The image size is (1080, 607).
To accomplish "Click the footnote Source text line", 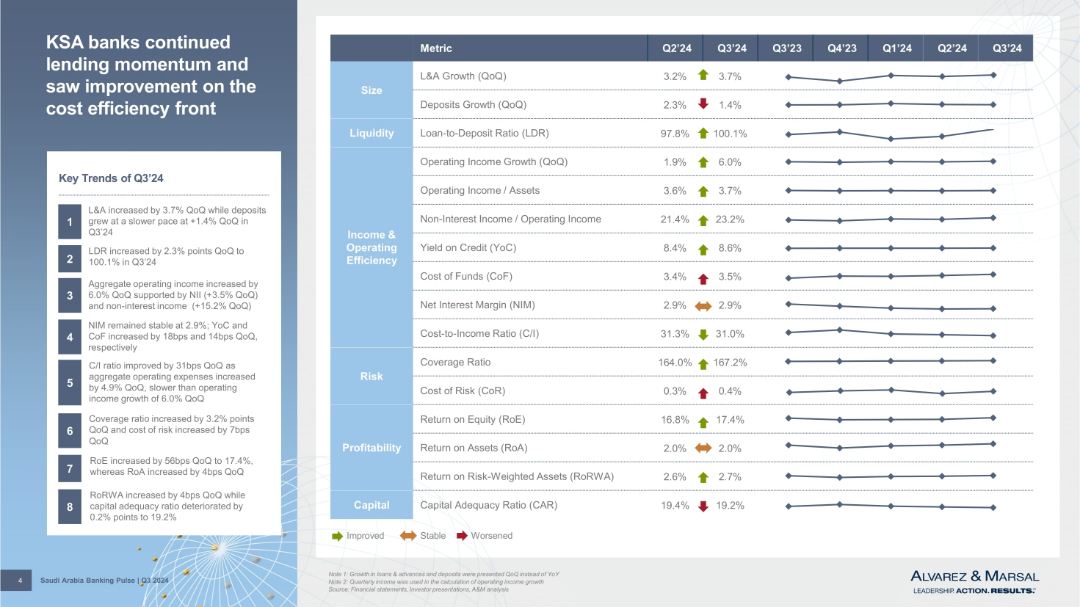I will pyautogui.click(x=419, y=590).
